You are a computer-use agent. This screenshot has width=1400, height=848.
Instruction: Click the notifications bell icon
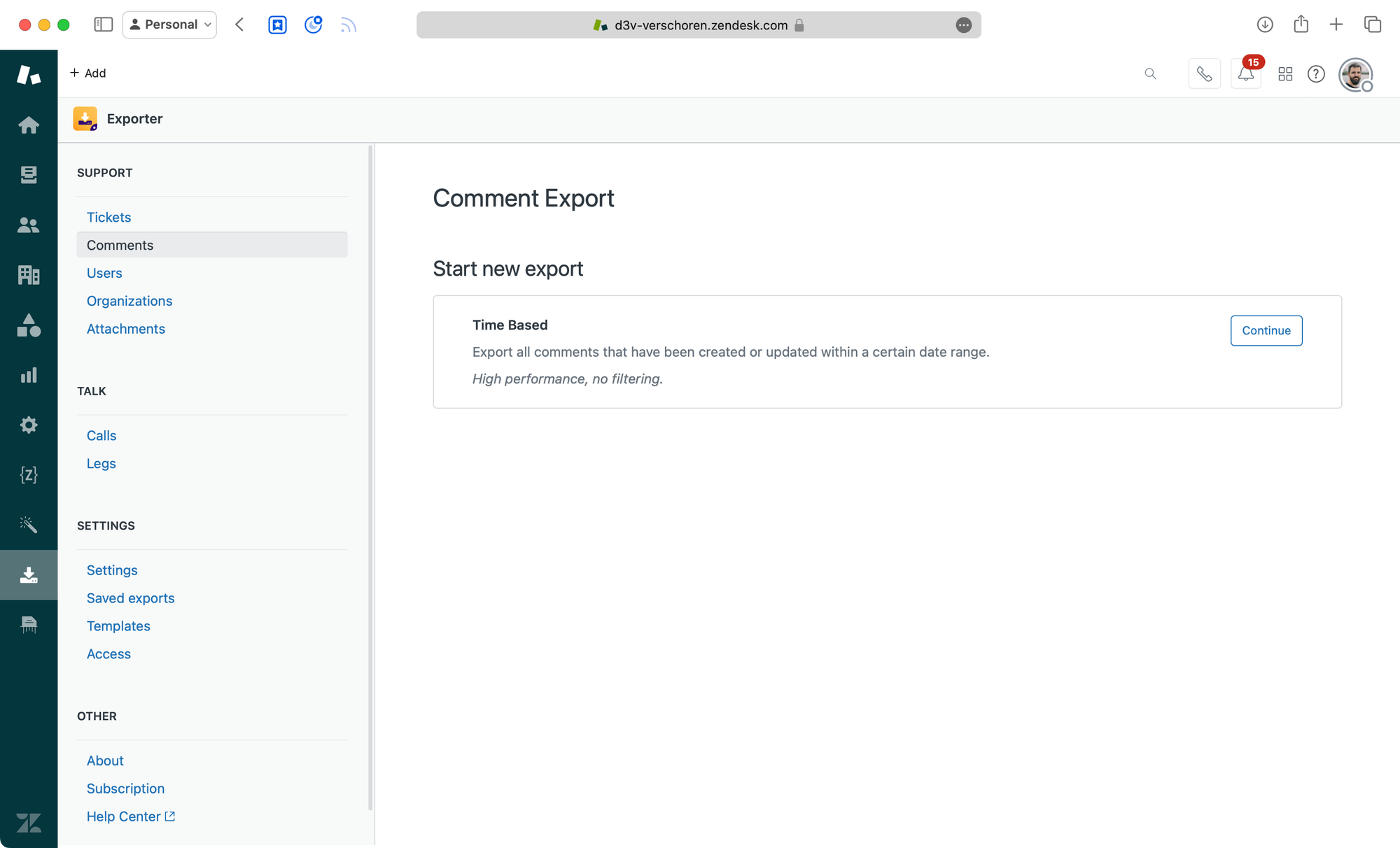click(x=1245, y=74)
